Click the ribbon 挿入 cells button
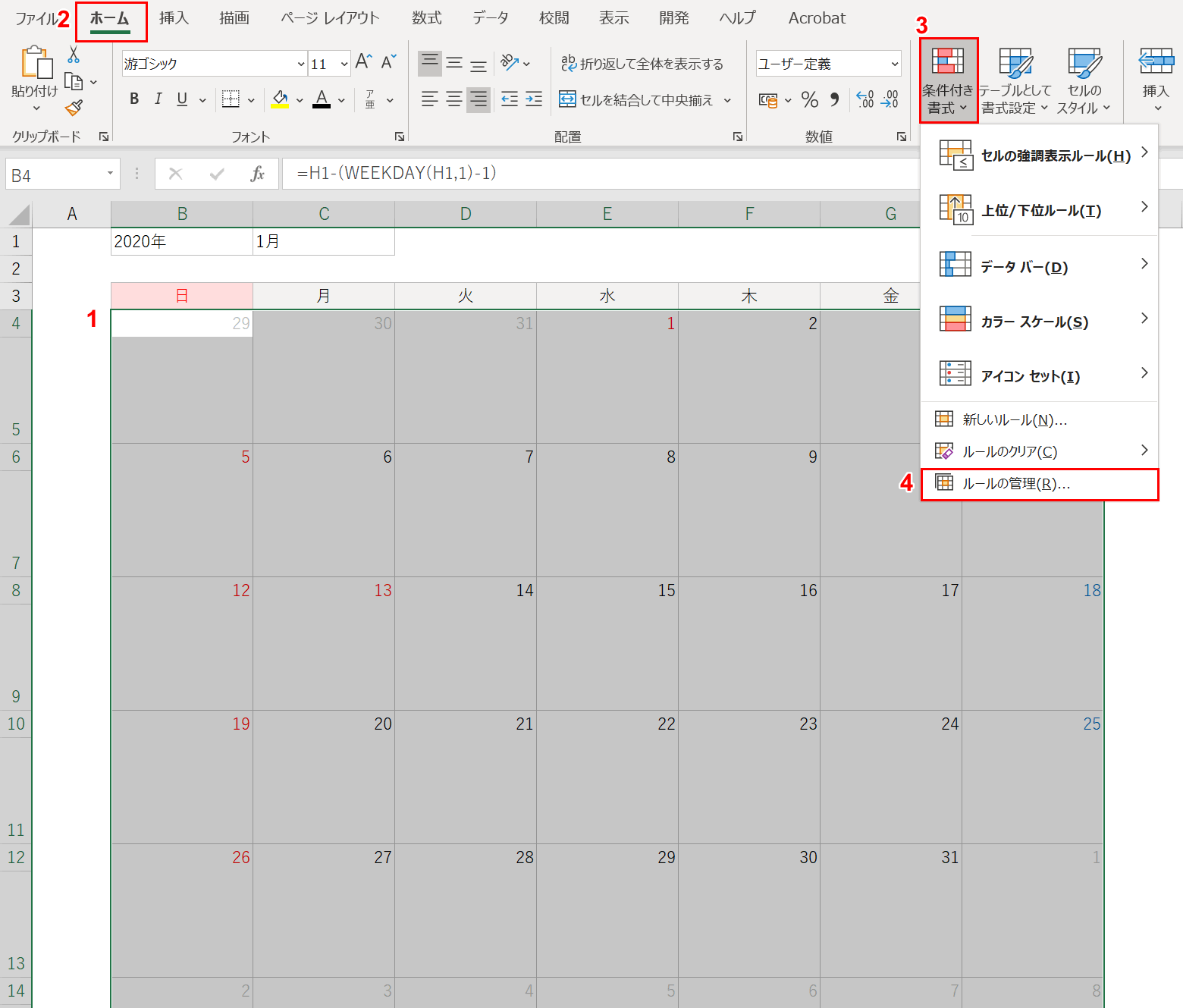The width and height of the screenshot is (1183, 1008). [x=1156, y=81]
